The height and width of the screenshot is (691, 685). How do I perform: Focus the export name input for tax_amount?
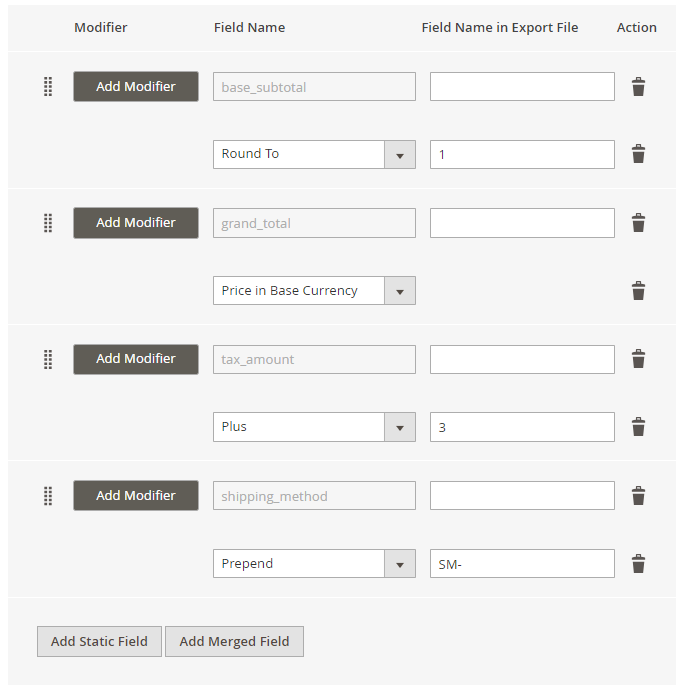tap(522, 359)
